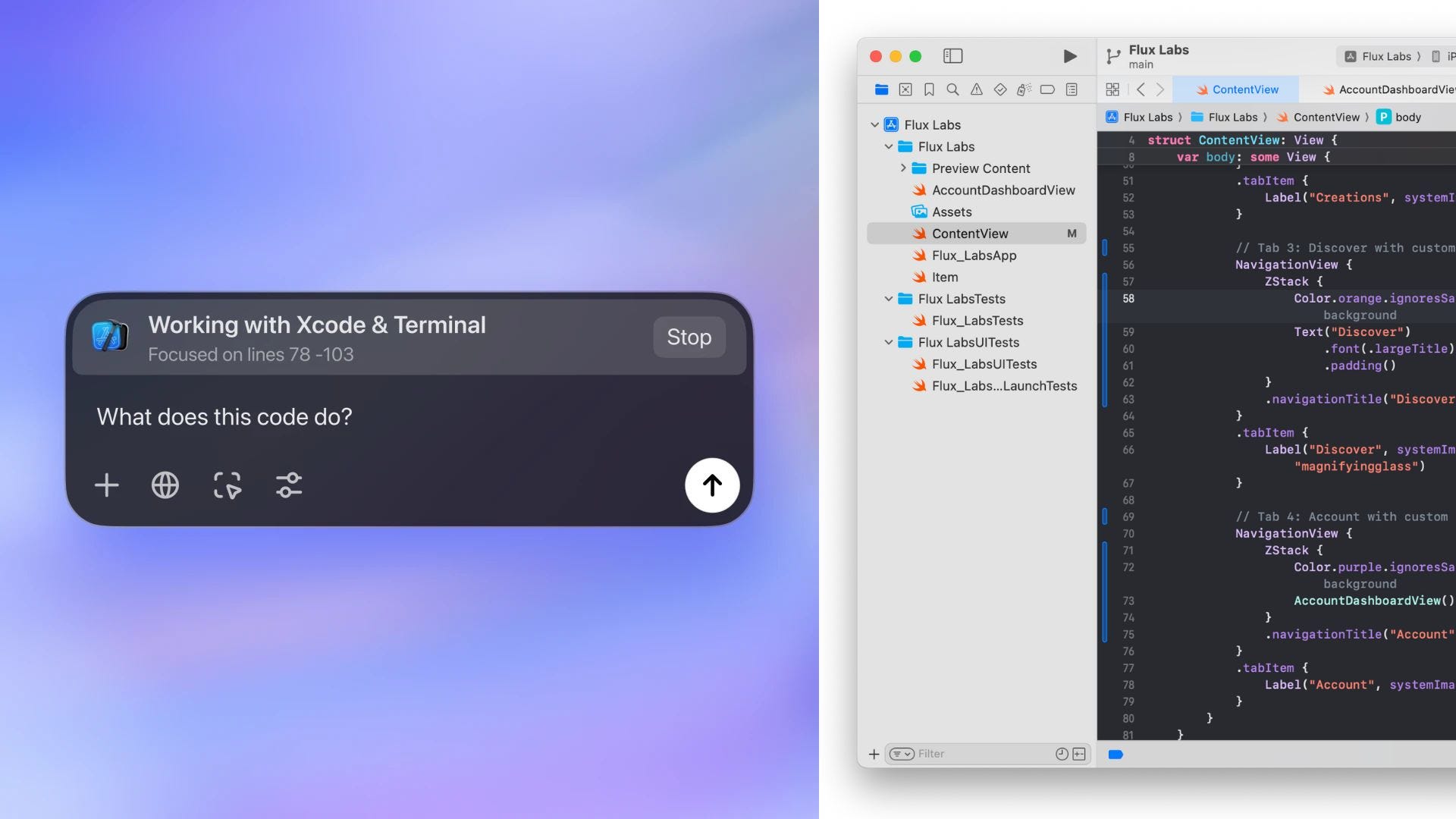Viewport: 1456px width, 819px height.
Task: Click the Run play button
Action: pos(1069,56)
